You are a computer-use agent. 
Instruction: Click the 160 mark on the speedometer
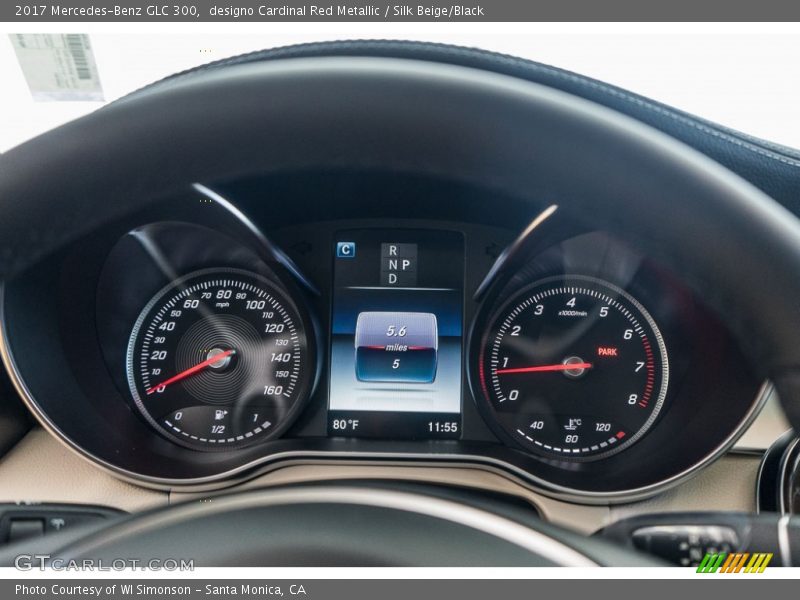click(x=273, y=390)
